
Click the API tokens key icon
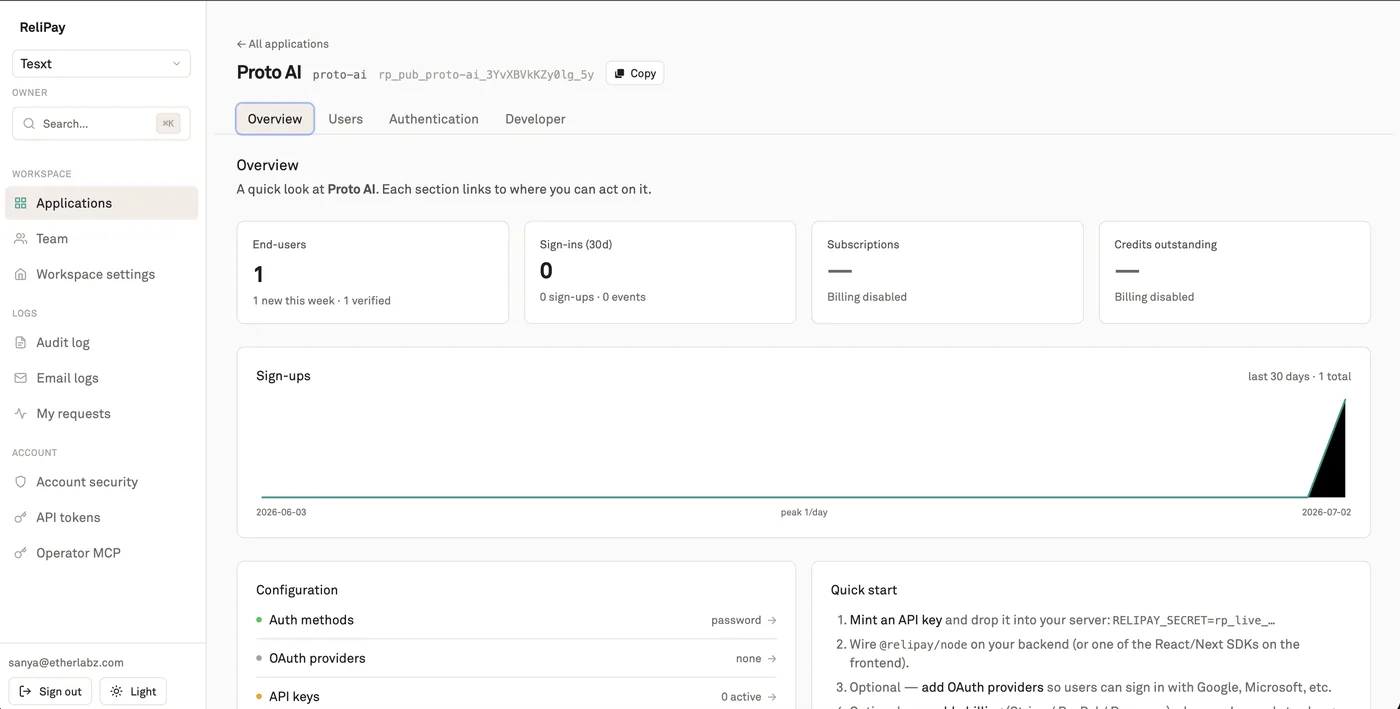point(20,517)
